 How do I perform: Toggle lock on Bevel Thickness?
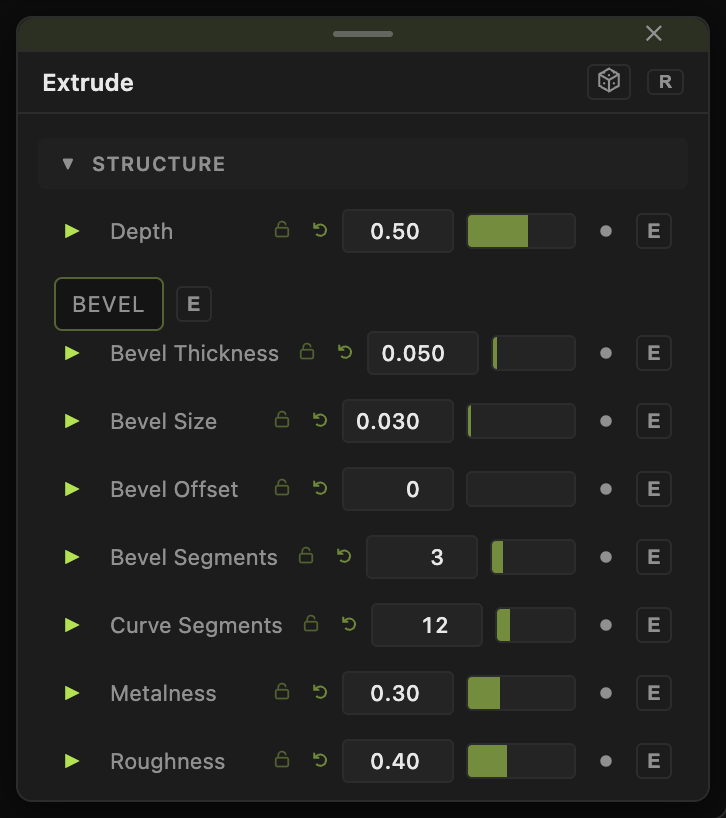(307, 352)
